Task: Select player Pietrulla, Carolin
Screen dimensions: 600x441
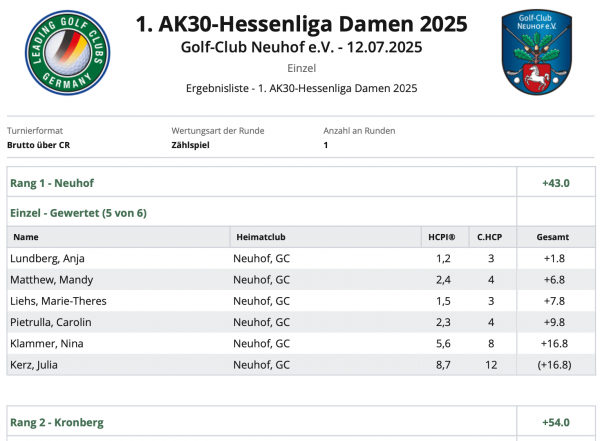Action: tap(51, 322)
